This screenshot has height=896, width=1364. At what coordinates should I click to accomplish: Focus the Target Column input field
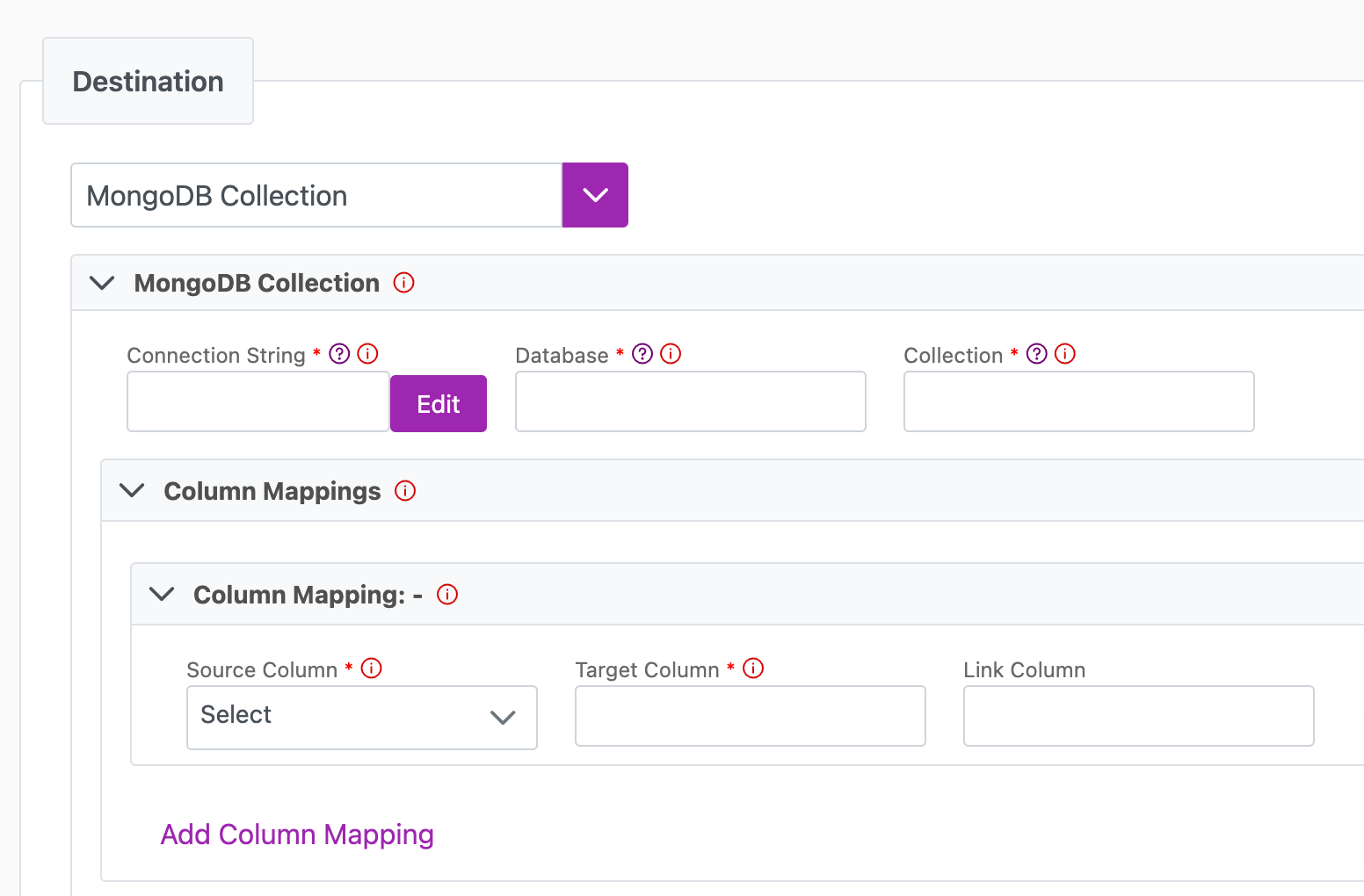click(751, 716)
